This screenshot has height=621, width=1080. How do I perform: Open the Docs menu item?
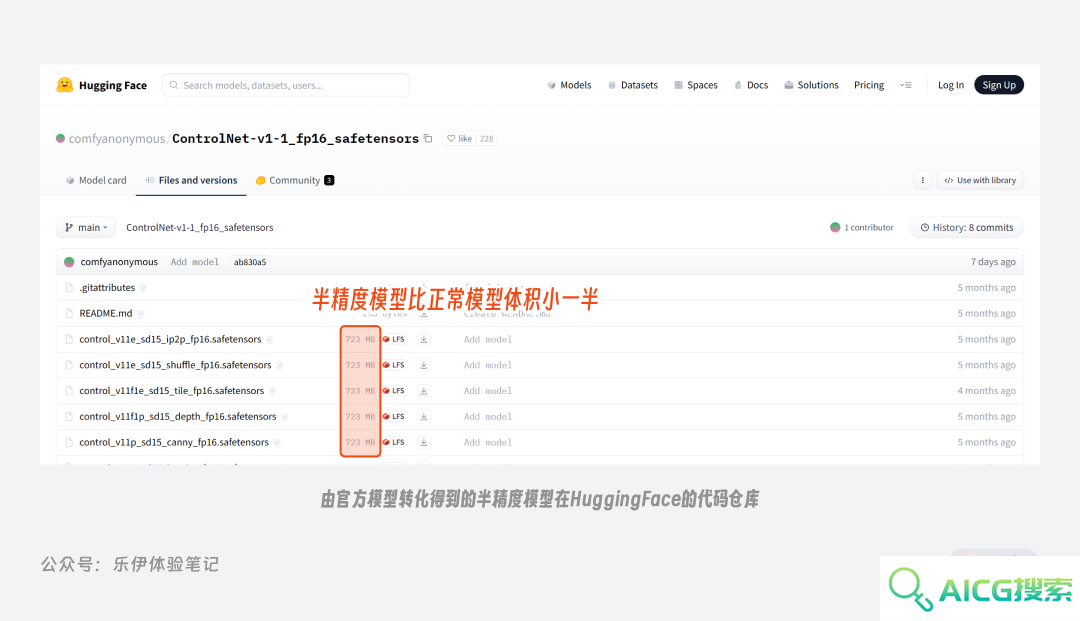point(751,85)
